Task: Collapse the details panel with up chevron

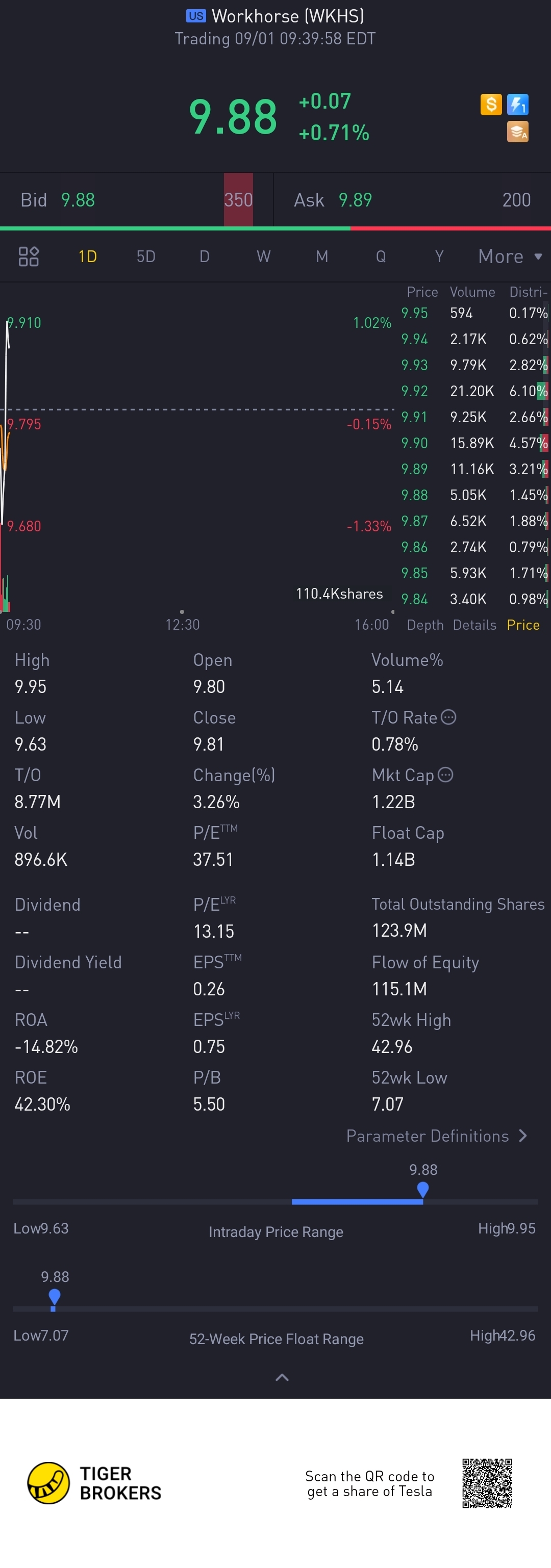Action: pos(282,1377)
